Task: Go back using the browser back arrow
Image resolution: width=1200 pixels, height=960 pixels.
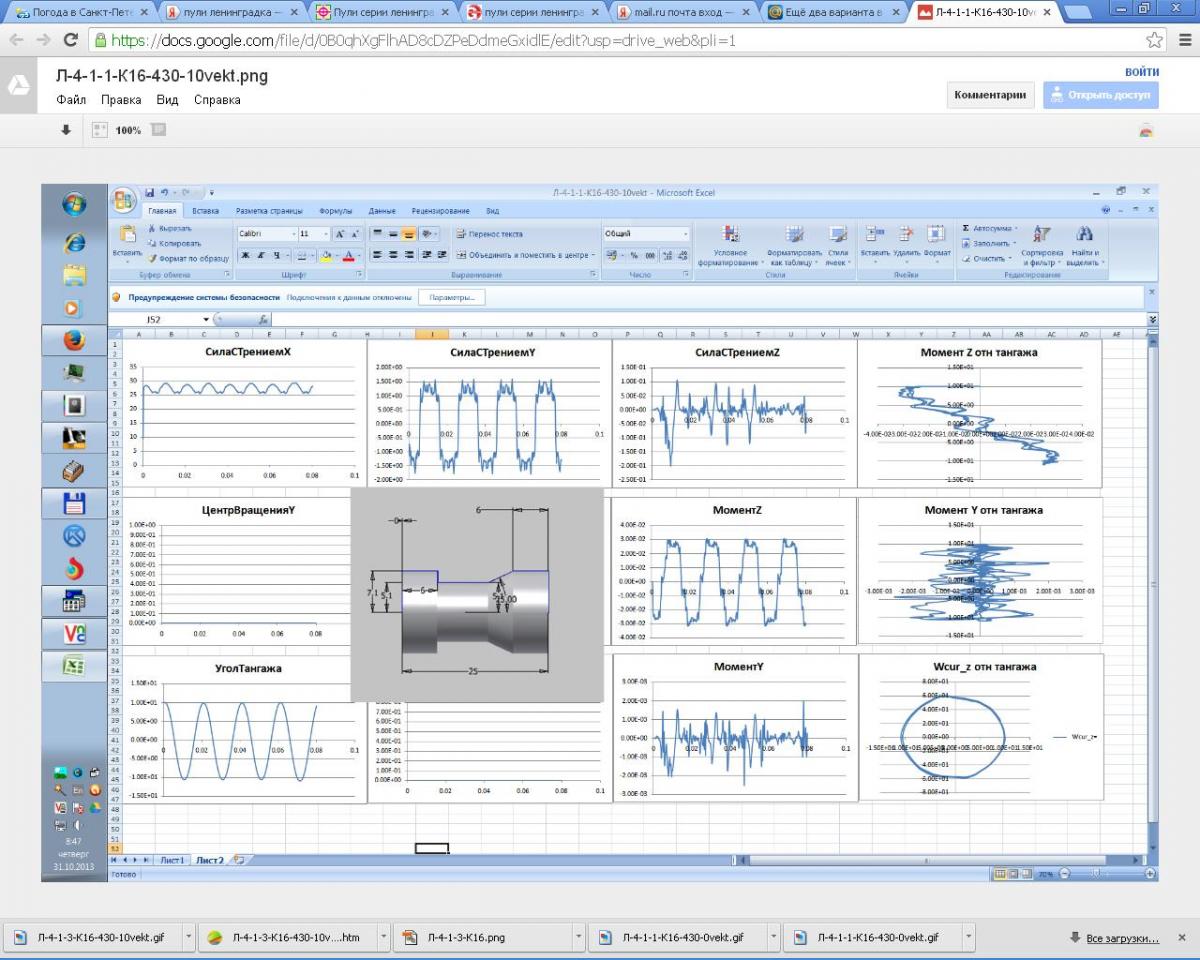Action: pos(17,41)
